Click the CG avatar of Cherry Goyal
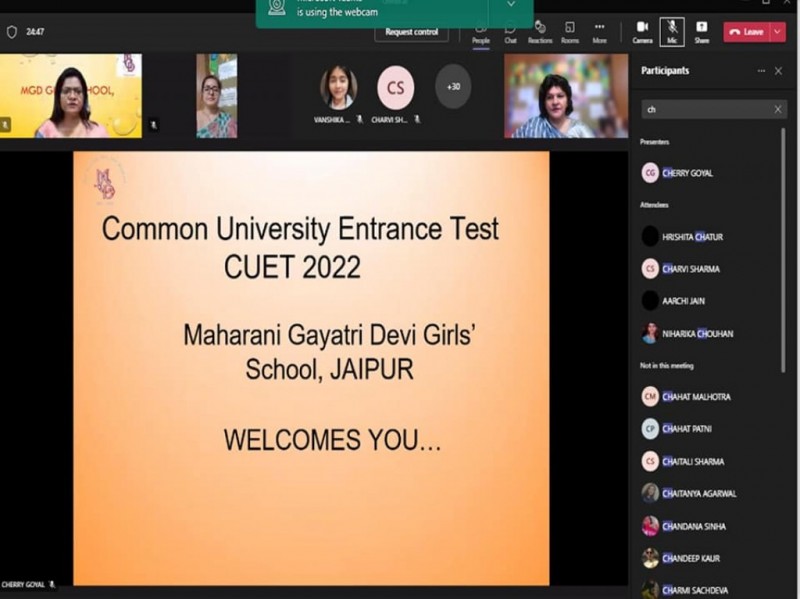800x599 pixels. click(x=650, y=173)
